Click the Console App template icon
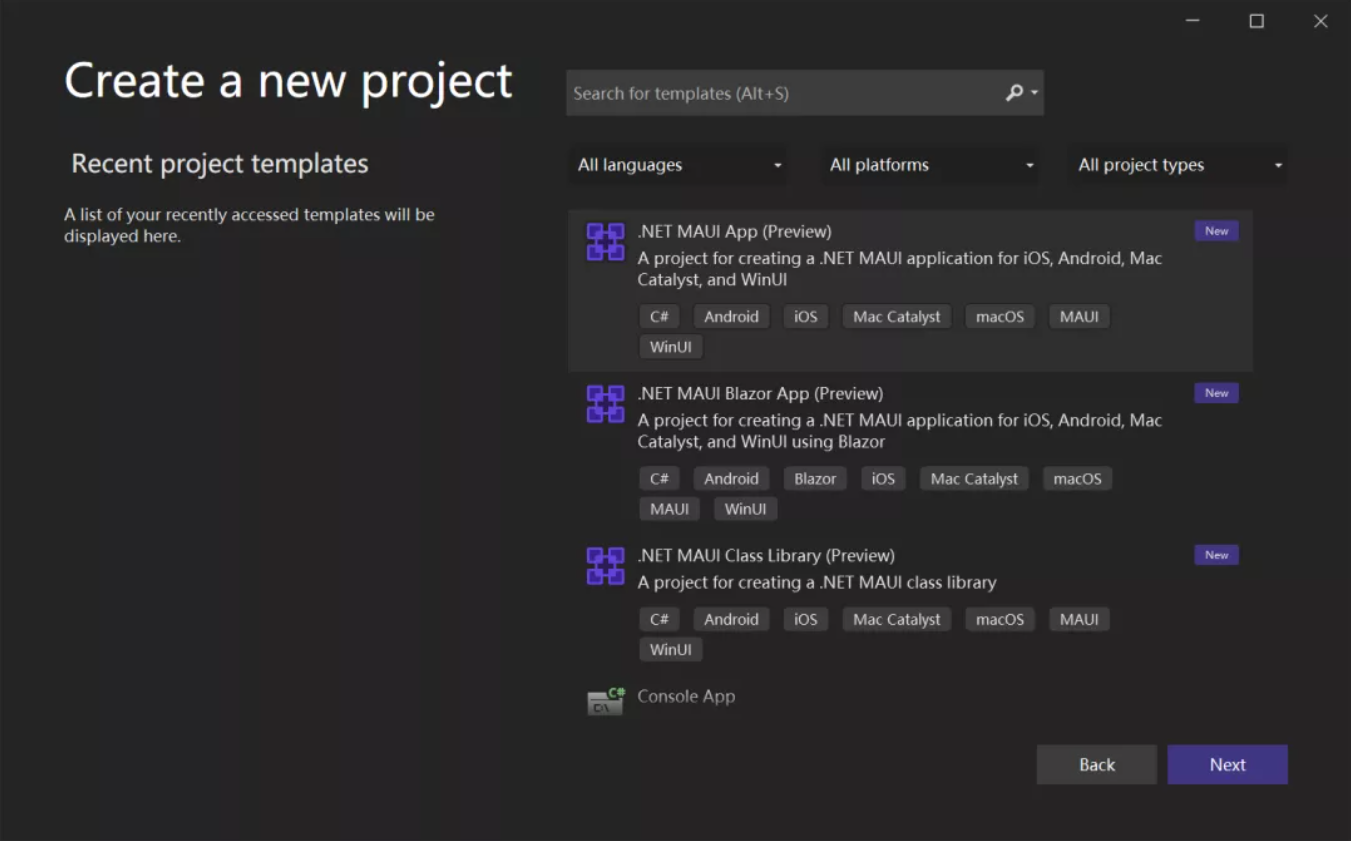1351x841 pixels. point(605,701)
